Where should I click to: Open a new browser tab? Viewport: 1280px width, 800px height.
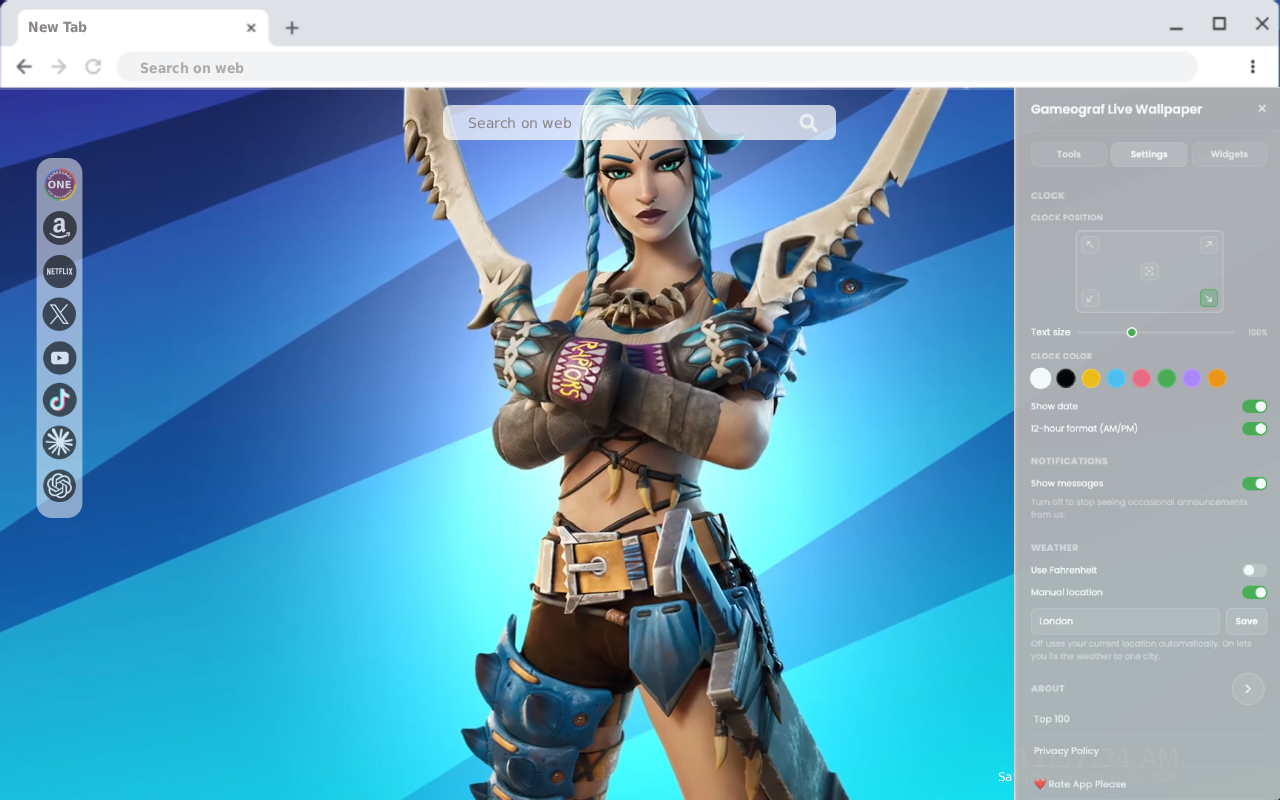pyautogui.click(x=291, y=28)
